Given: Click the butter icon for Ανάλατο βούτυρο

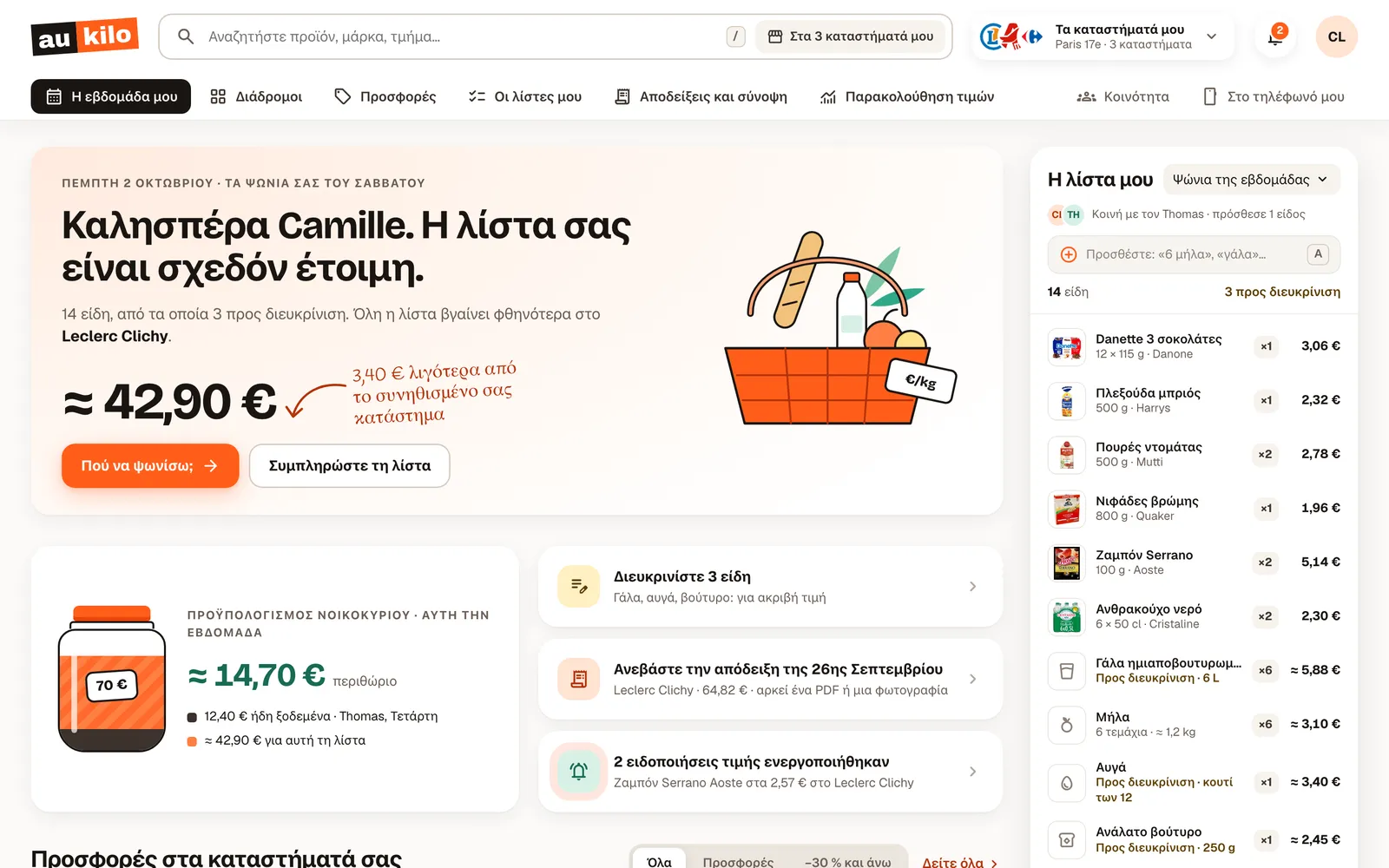Looking at the screenshot, I should pos(1067,839).
